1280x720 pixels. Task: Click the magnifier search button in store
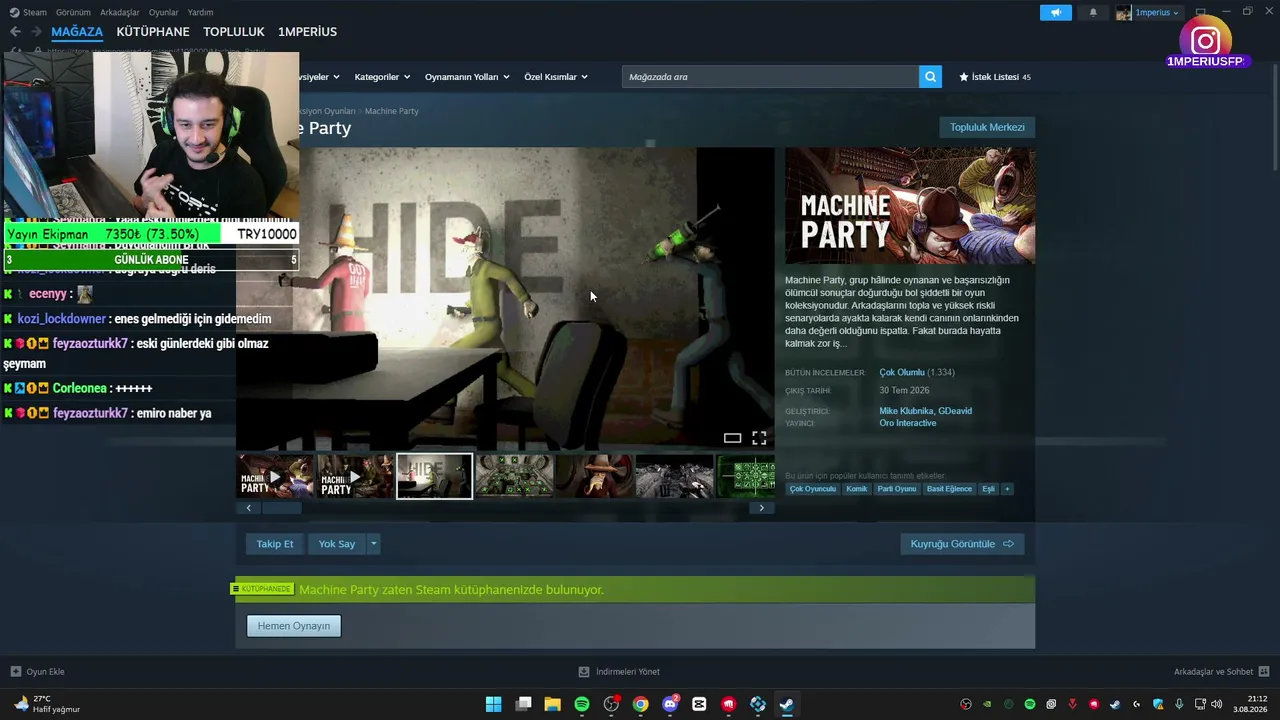(930, 77)
